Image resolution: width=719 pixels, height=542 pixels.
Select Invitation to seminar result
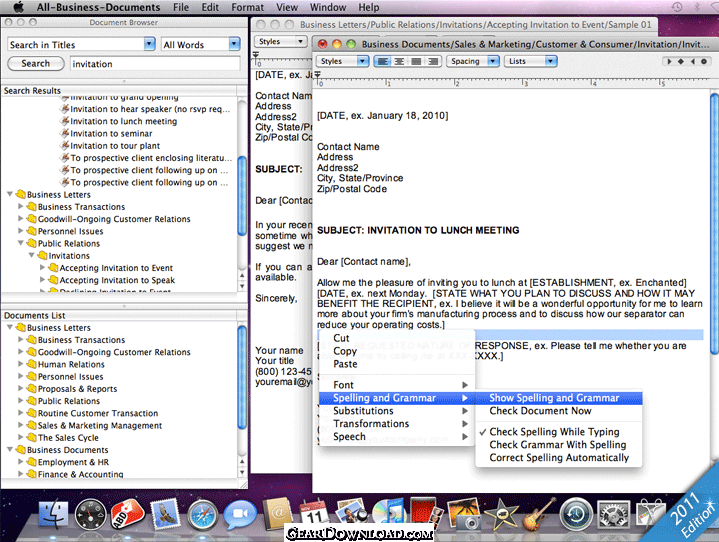click(111, 133)
